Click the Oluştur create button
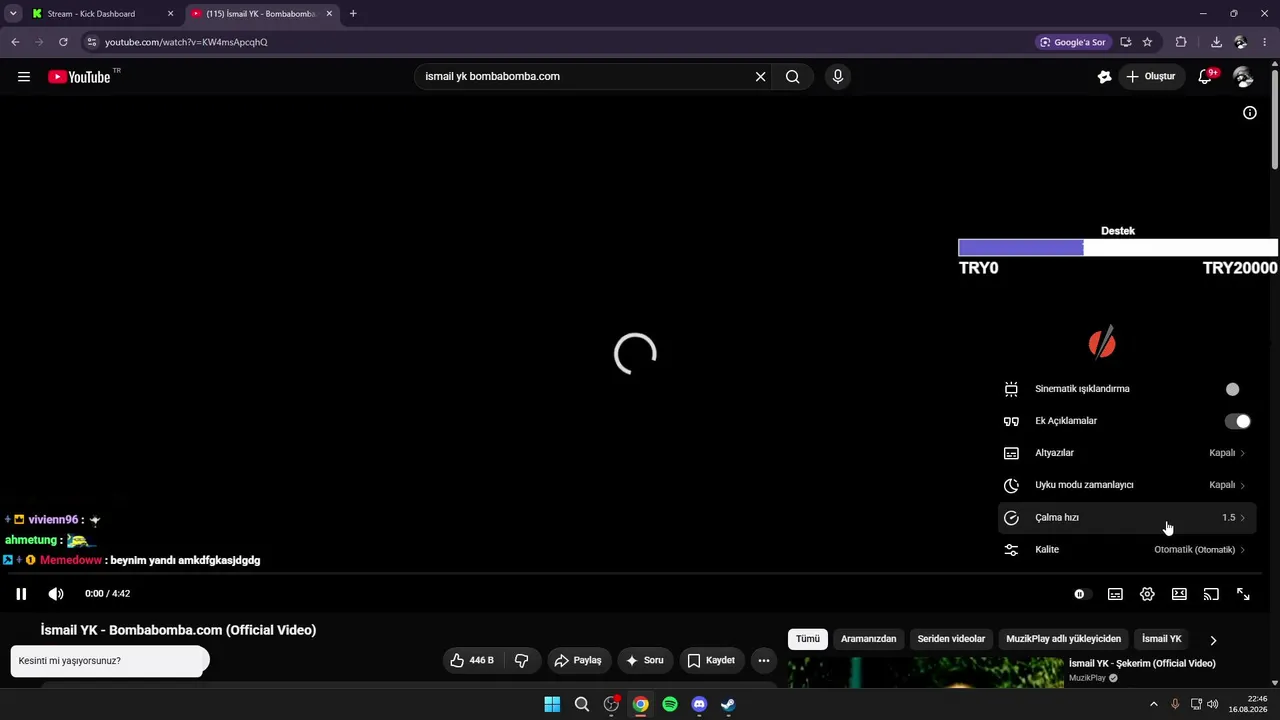The width and height of the screenshot is (1280, 720). pyautogui.click(x=1151, y=77)
